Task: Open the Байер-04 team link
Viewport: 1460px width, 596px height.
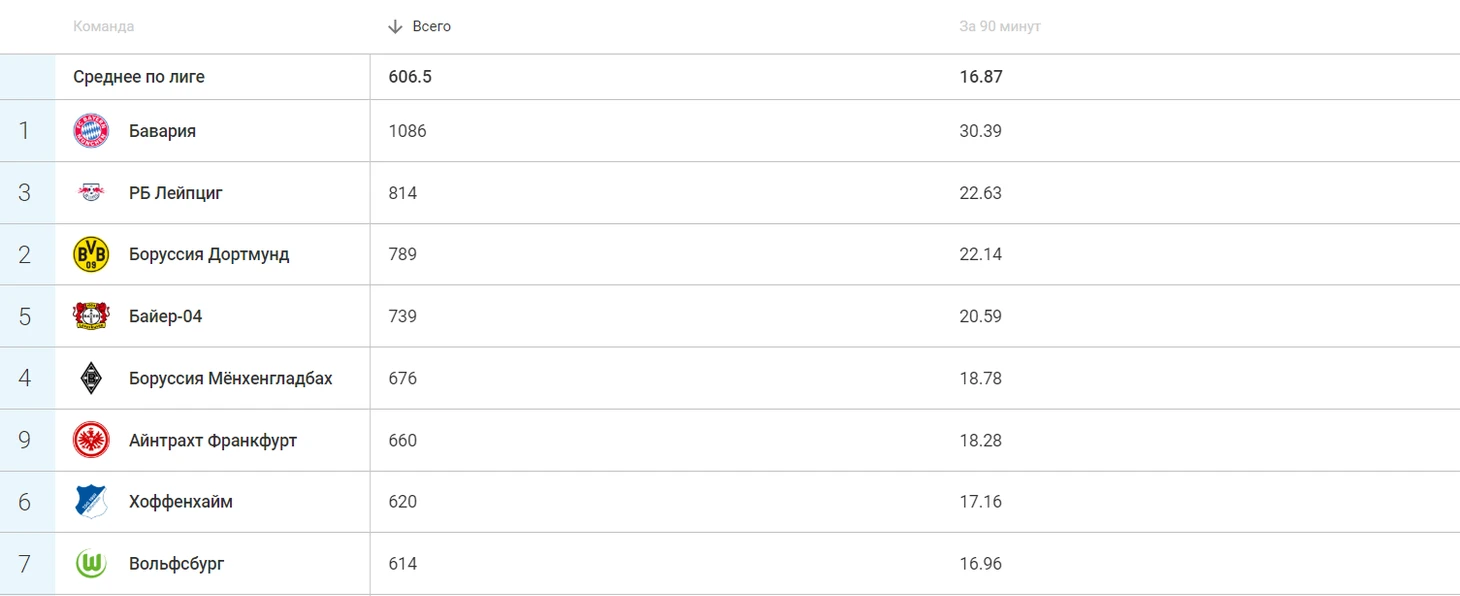Action: [165, 316]
